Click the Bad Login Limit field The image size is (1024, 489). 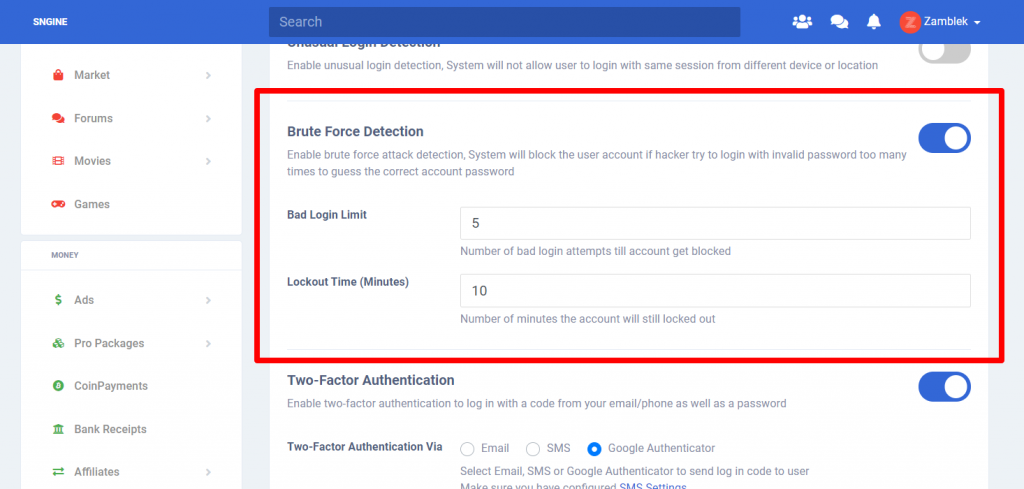[715, 223]
